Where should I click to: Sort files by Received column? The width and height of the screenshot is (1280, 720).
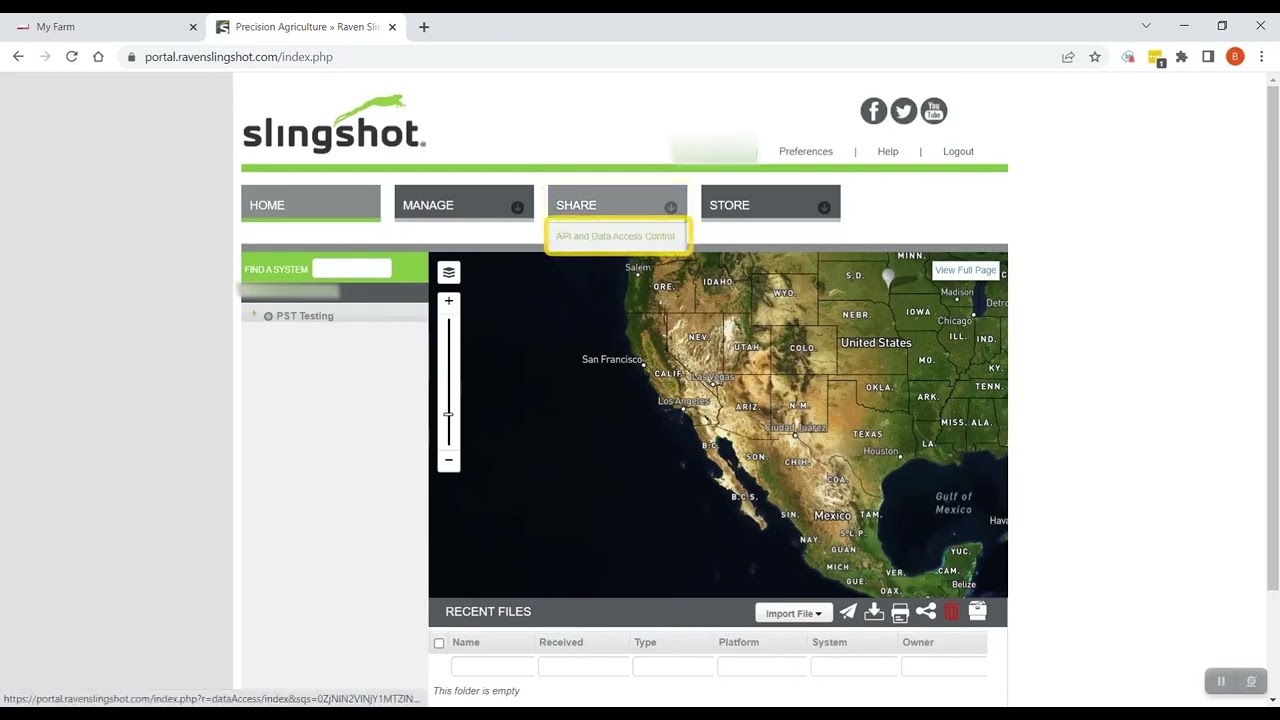pyautogui.click(x=561, y=642)
